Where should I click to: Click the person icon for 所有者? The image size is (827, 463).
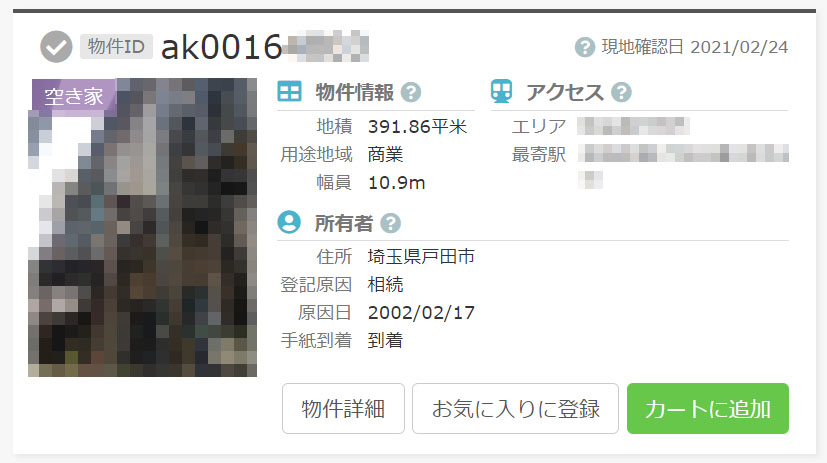click(x=289, y=222)
